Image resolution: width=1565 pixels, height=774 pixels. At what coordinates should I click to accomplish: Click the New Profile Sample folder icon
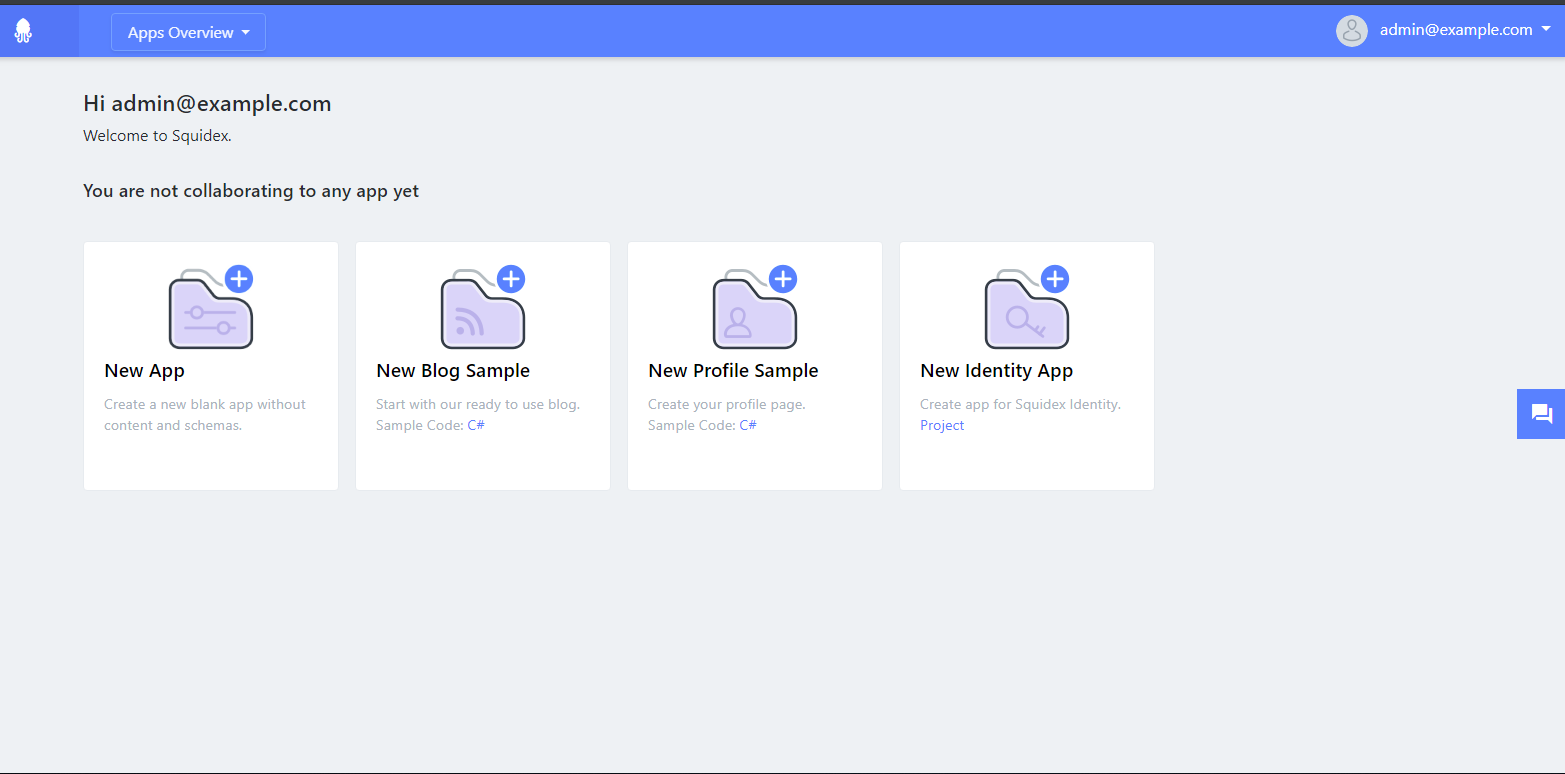(x=755, y=307)
